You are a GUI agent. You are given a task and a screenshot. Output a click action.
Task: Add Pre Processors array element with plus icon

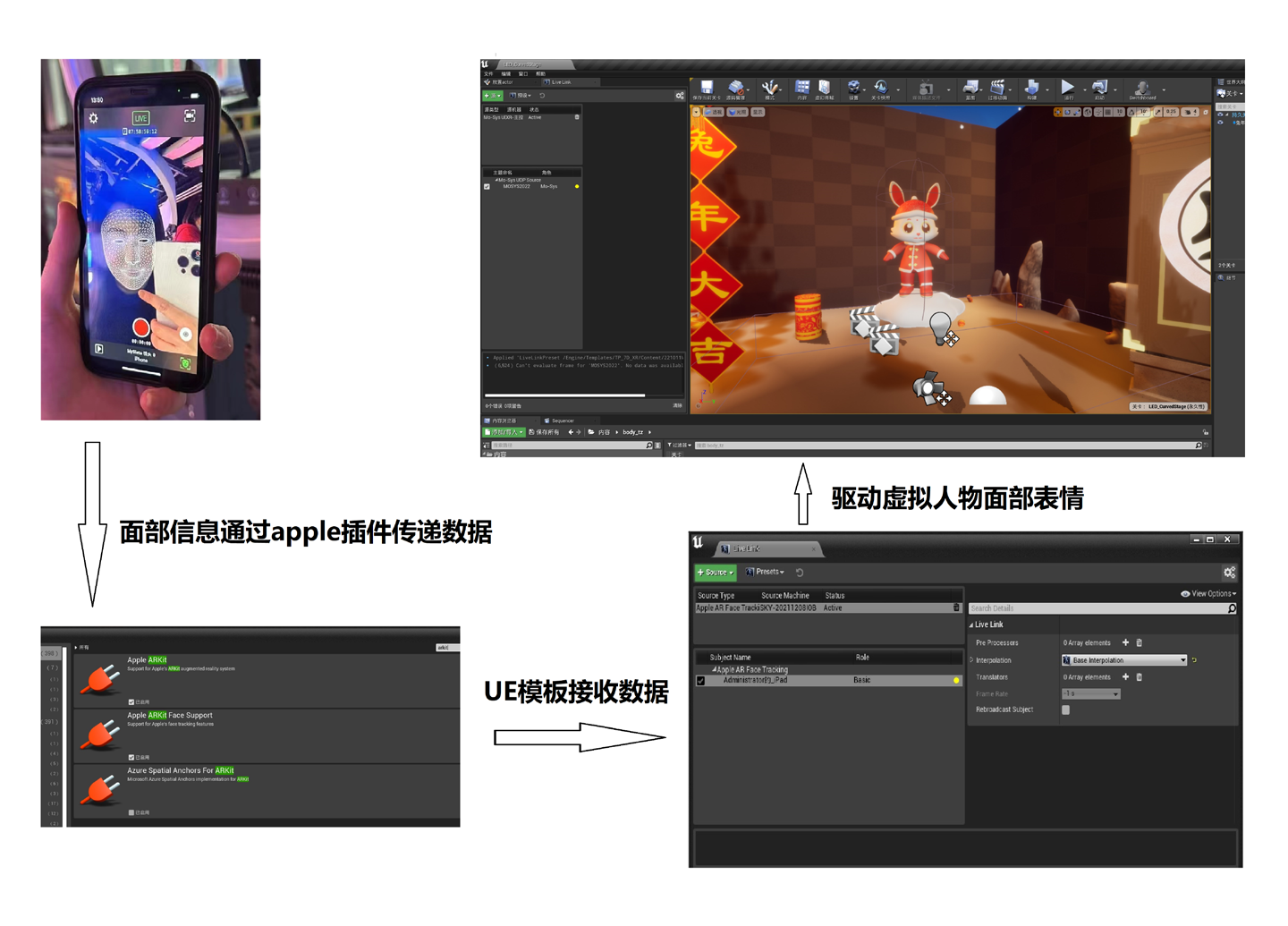coord(1125,642)
